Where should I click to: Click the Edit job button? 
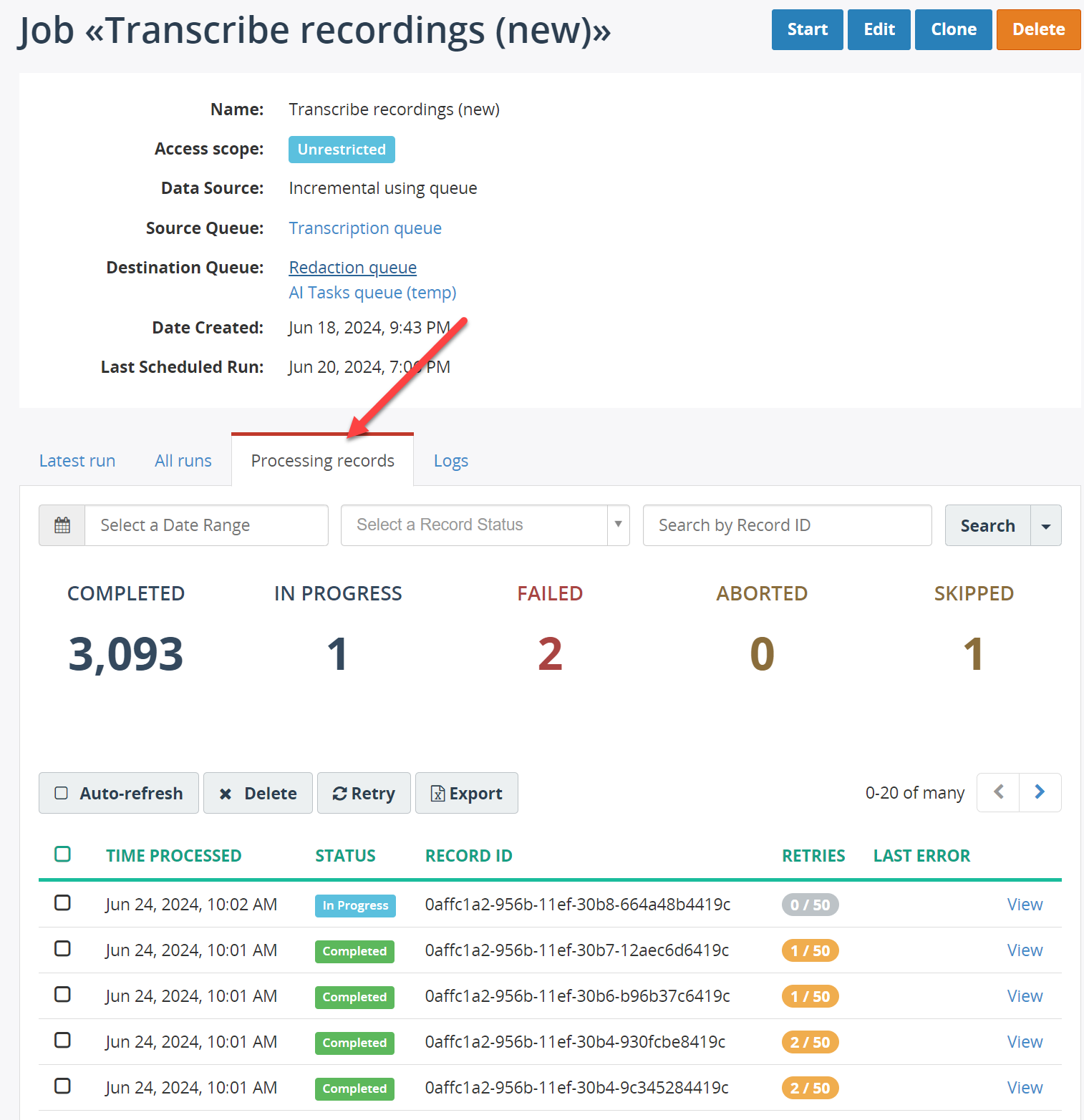[x=879, y=29]
